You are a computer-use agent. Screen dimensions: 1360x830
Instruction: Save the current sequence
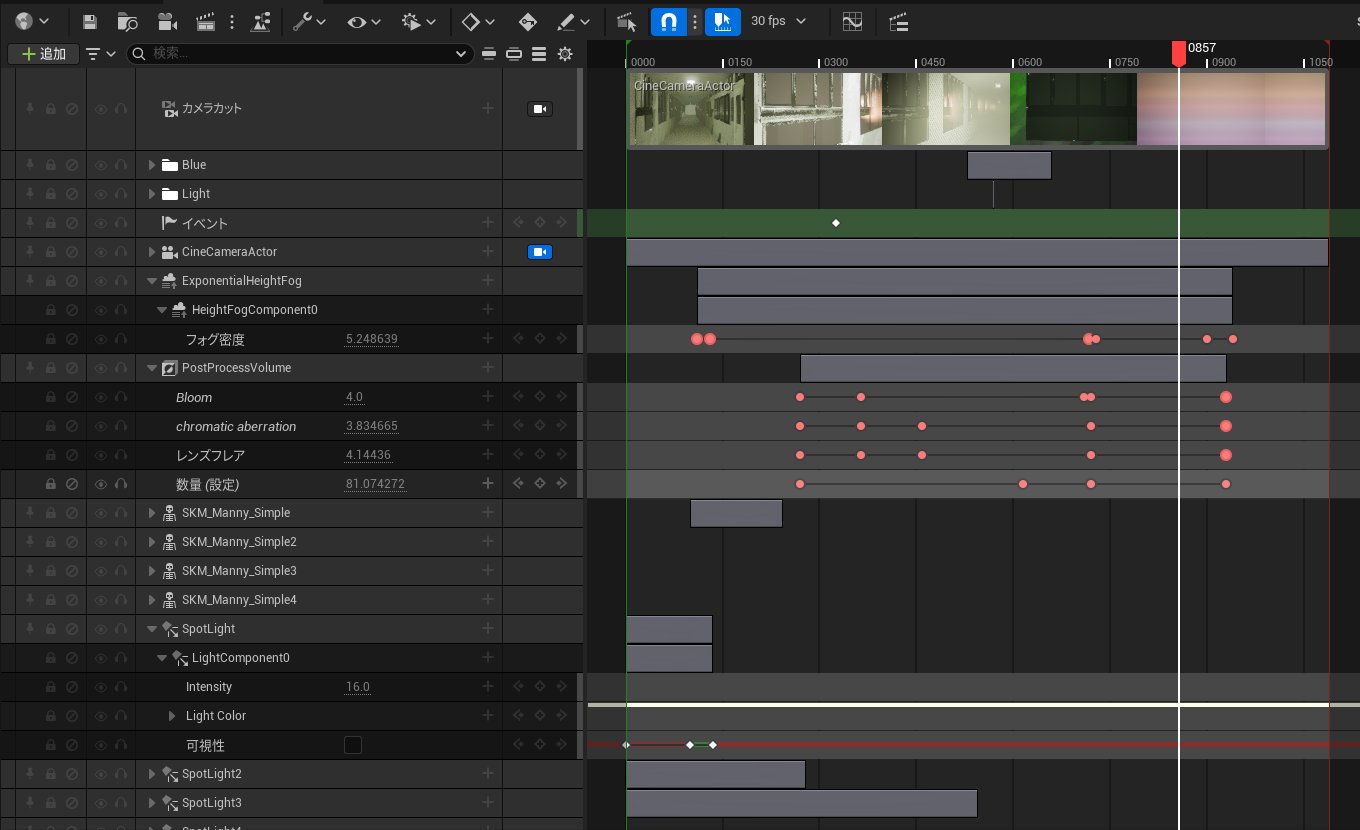click(89, 21)
